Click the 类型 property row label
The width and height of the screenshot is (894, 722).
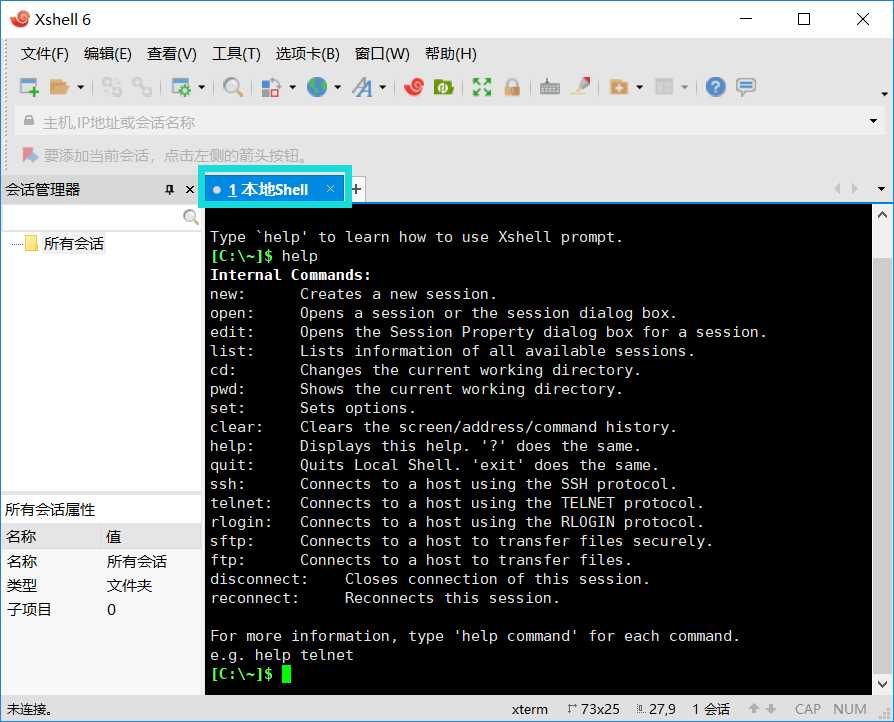coord(22,586)
